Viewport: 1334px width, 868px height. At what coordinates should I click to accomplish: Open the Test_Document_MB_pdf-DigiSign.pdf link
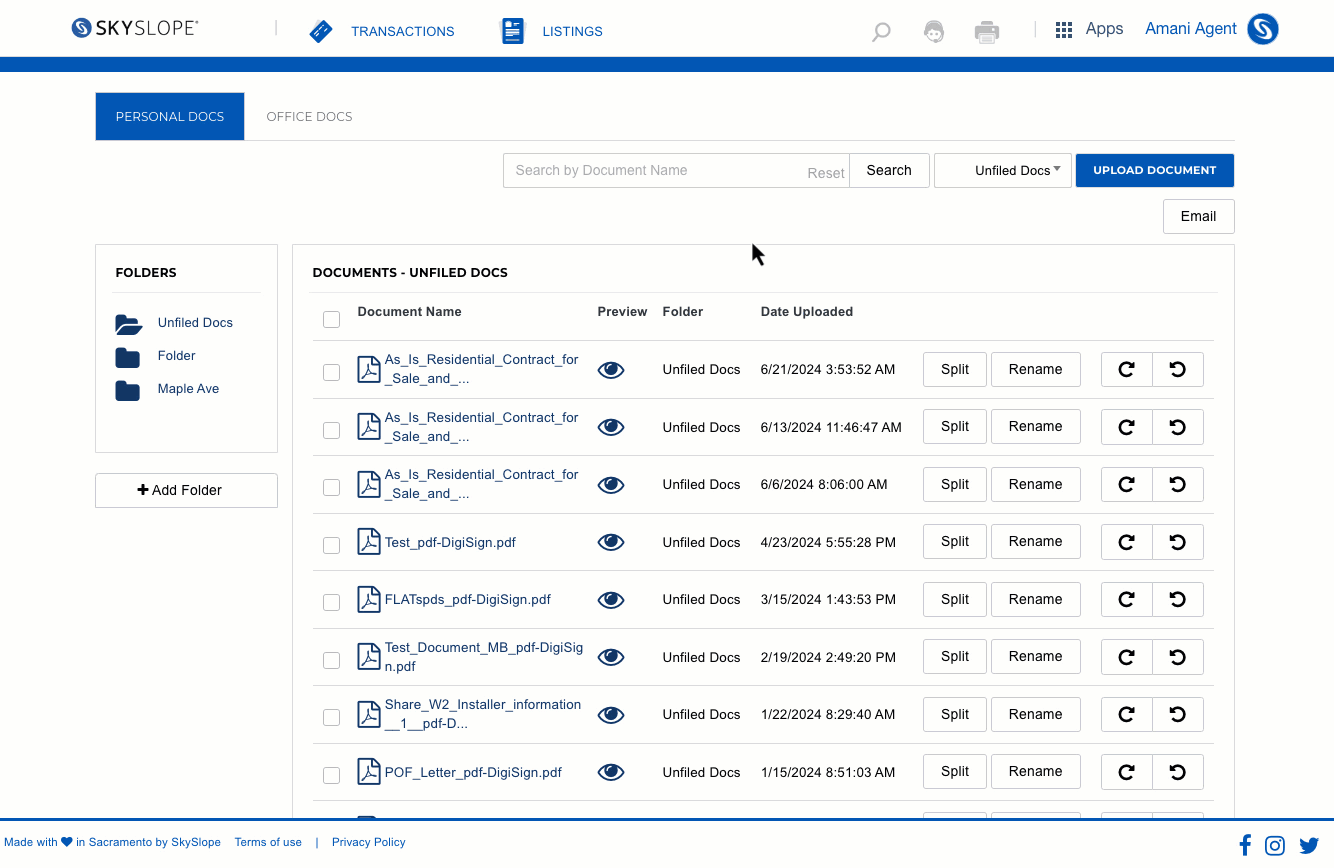click(x=484, y=657)
